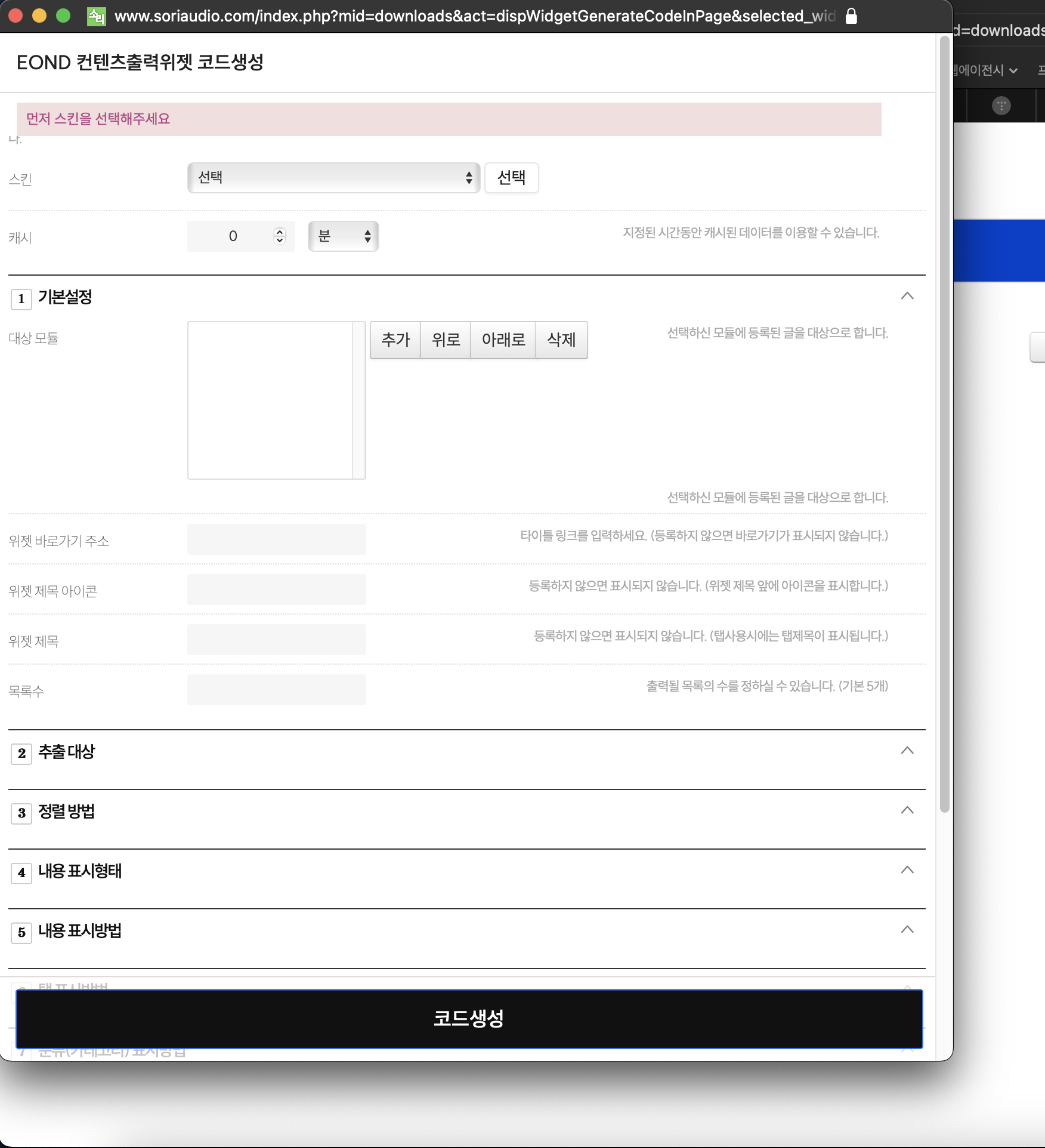Click the 위젯 제목 input field
The image size is (1045, 1148).
[277, 640]
